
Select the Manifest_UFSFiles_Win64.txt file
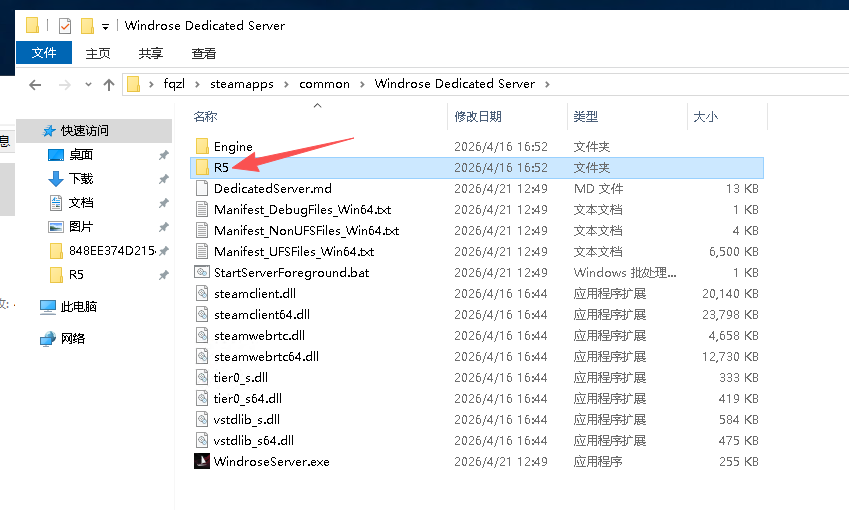coord(294,252)
